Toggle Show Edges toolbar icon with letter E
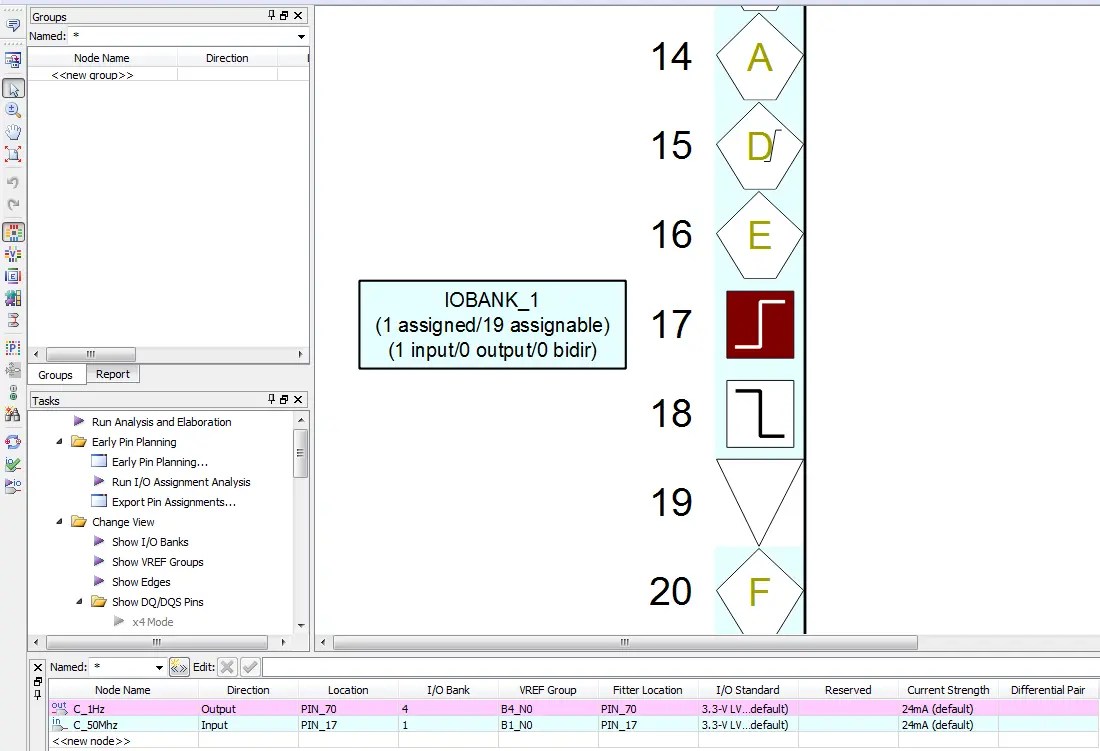Viewport: 1100px width, 751px height. (x=13, y=276)
